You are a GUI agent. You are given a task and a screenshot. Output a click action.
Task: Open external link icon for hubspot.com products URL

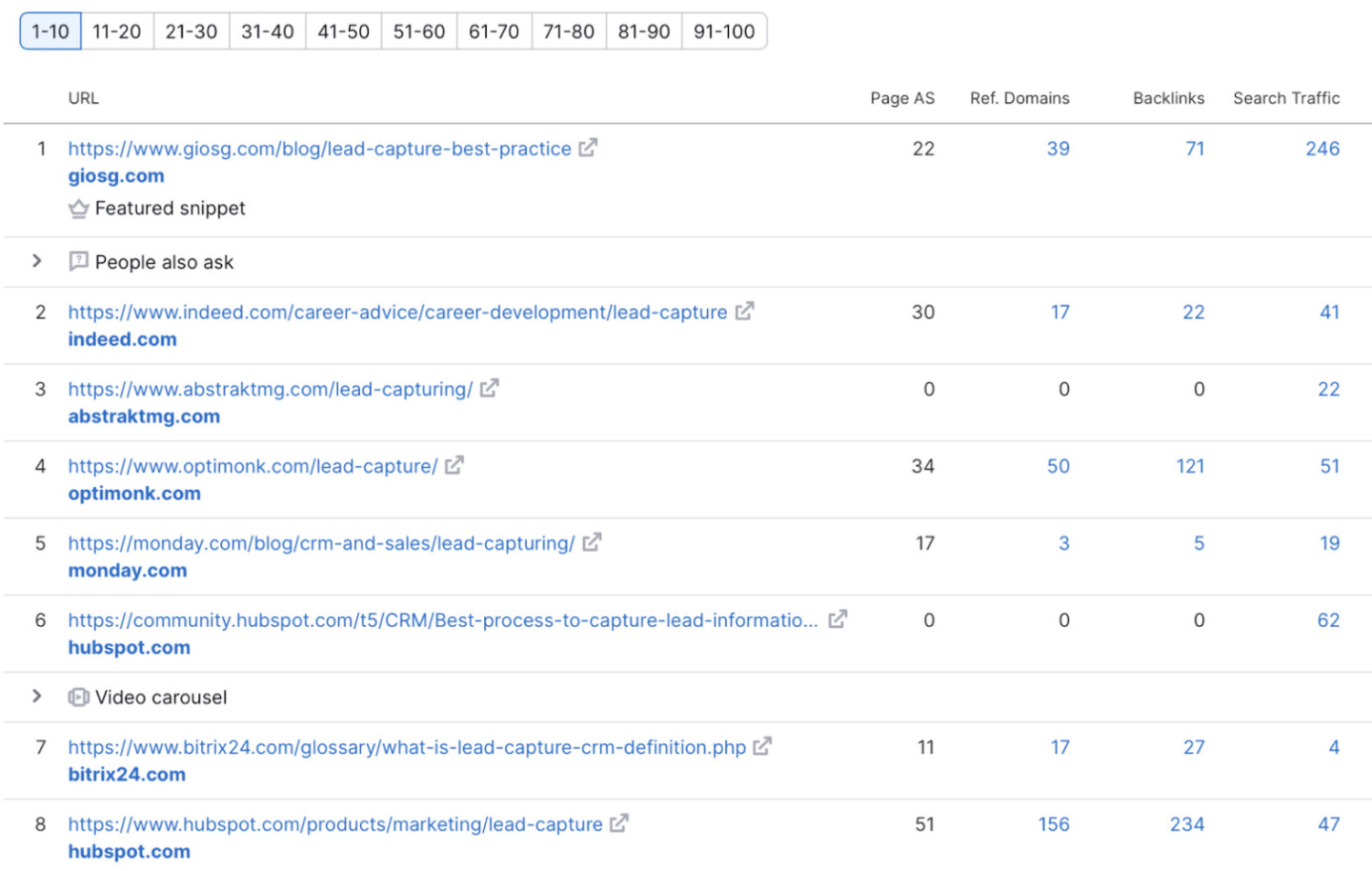click(619, 822)
